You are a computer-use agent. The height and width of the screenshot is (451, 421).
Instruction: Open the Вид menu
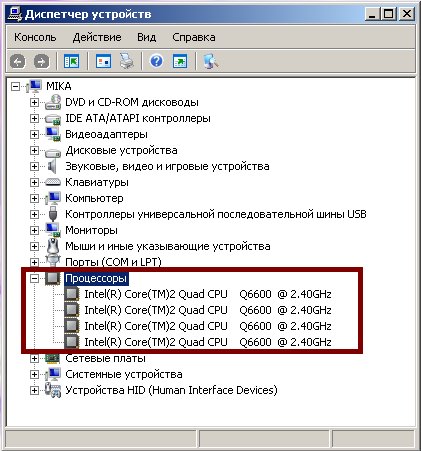(x=147, y=37)
